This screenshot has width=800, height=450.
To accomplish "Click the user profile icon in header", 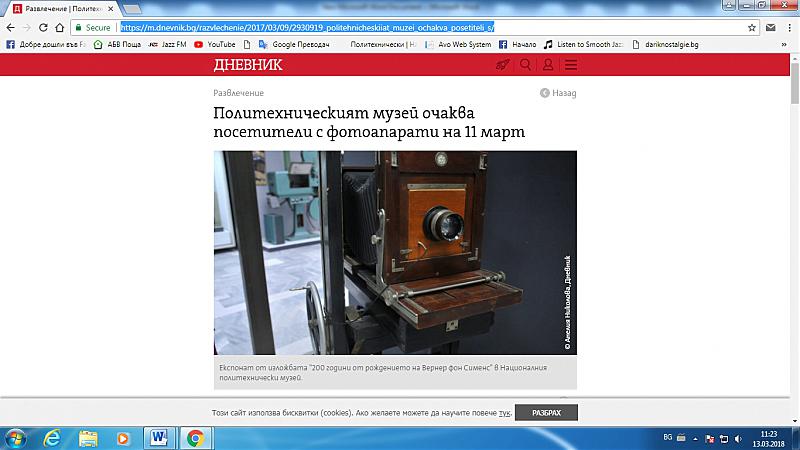I will 548,65.
